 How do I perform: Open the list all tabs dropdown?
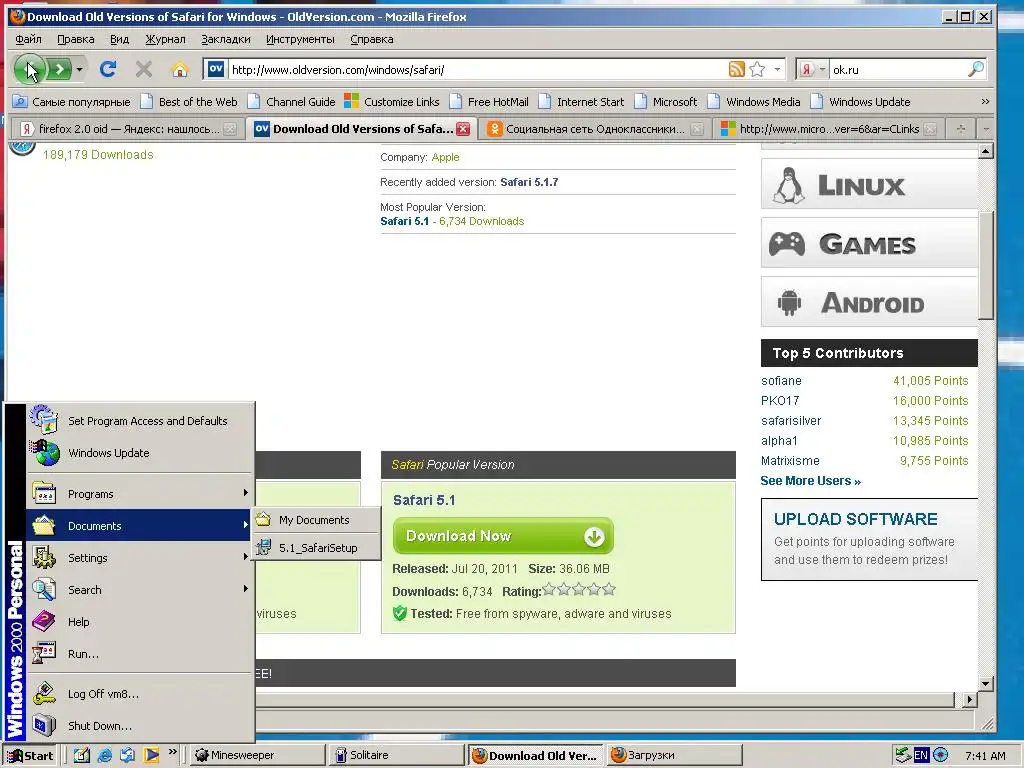tap(985, 129)
